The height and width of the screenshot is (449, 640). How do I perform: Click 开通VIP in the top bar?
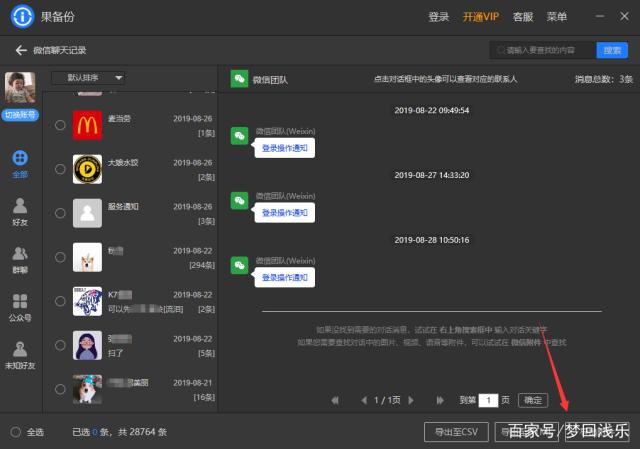click(x=481, y=17)
